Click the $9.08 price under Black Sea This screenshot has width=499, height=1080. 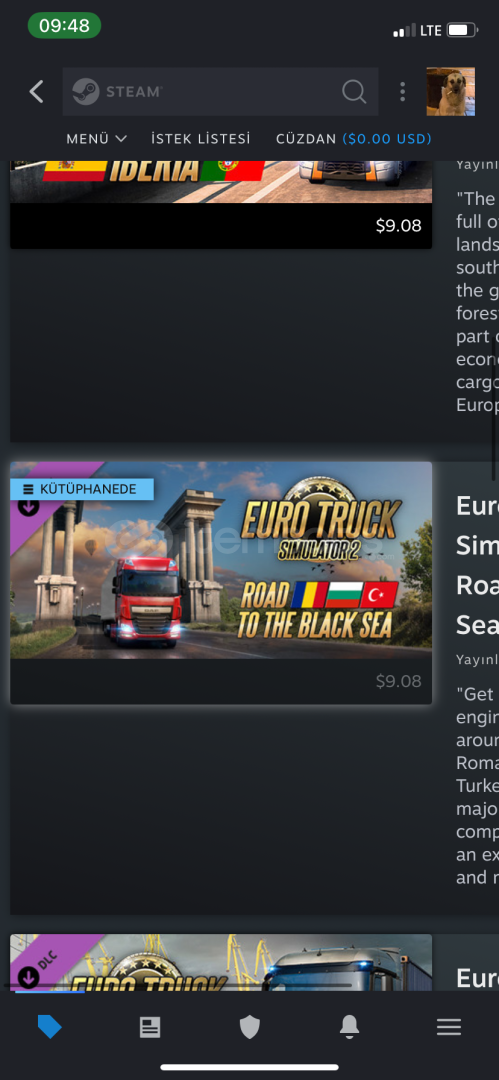[398, 681]
